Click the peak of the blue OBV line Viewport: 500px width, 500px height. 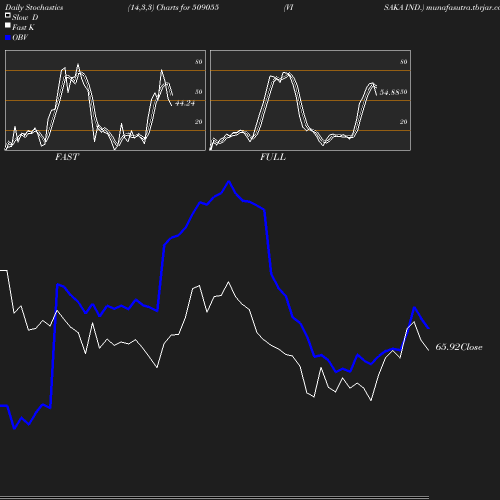pos(229,182)
